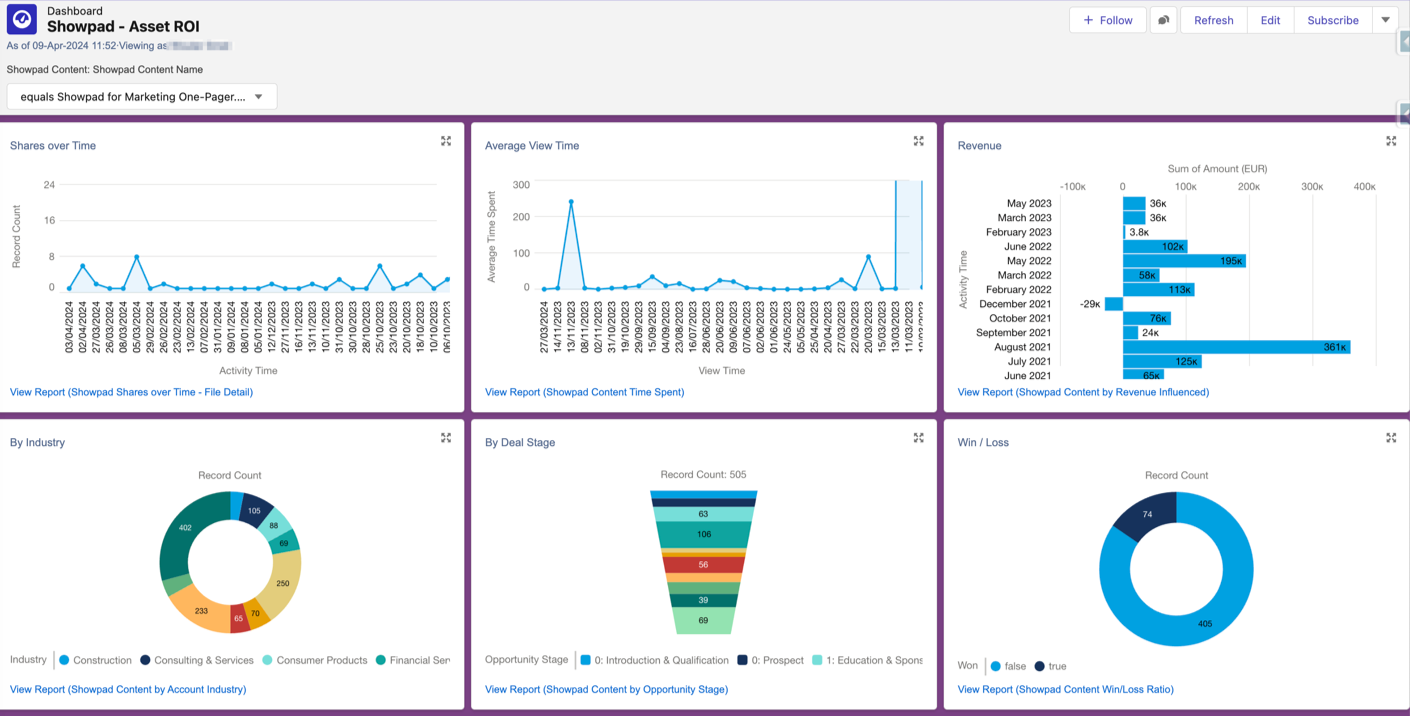
Task: Expand the Shares over Time widget
Action: 446,142
